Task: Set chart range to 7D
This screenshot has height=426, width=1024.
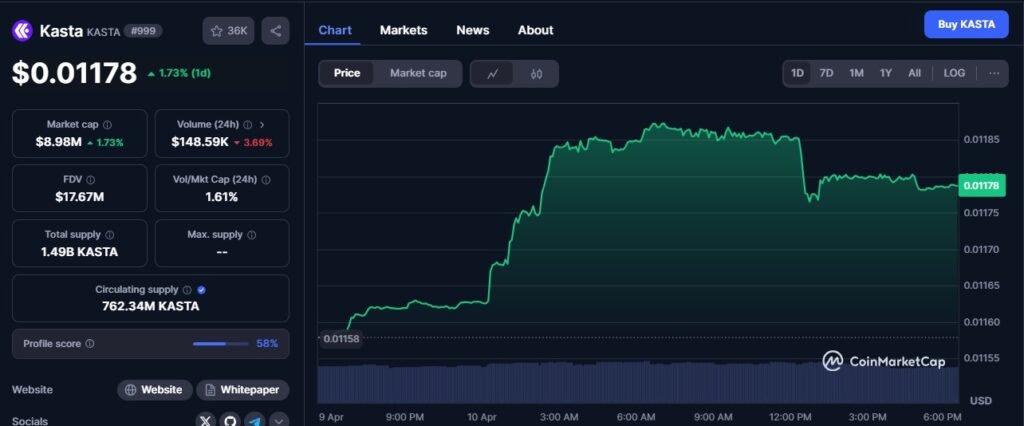Action: click(826, 73)
